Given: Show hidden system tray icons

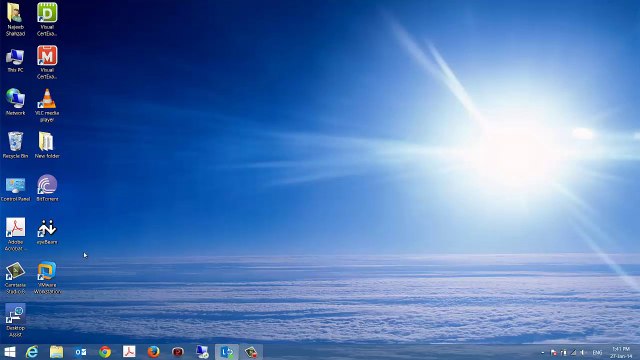Looking at the screenshot, I should pos(542,353).
